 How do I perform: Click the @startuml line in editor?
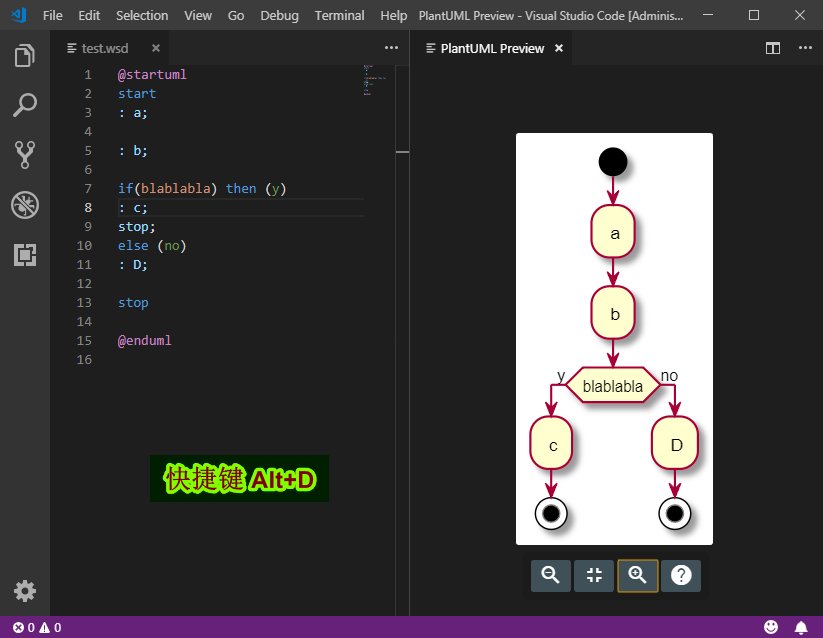152,75
